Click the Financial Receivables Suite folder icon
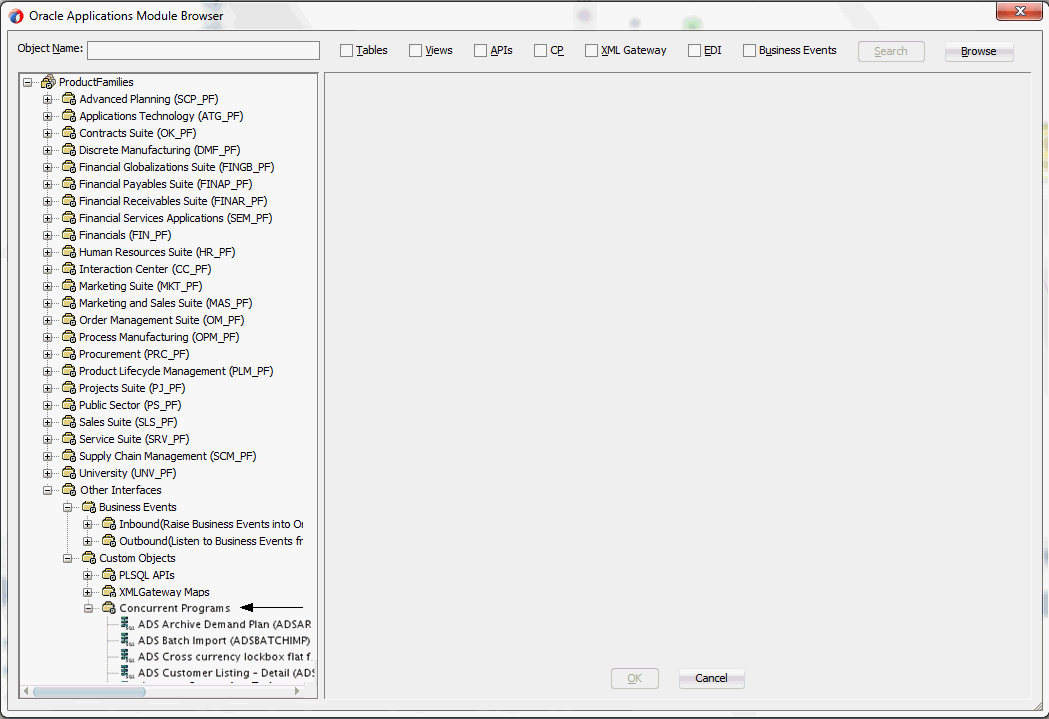The image size is (1049, 719). tap(69, 201)
